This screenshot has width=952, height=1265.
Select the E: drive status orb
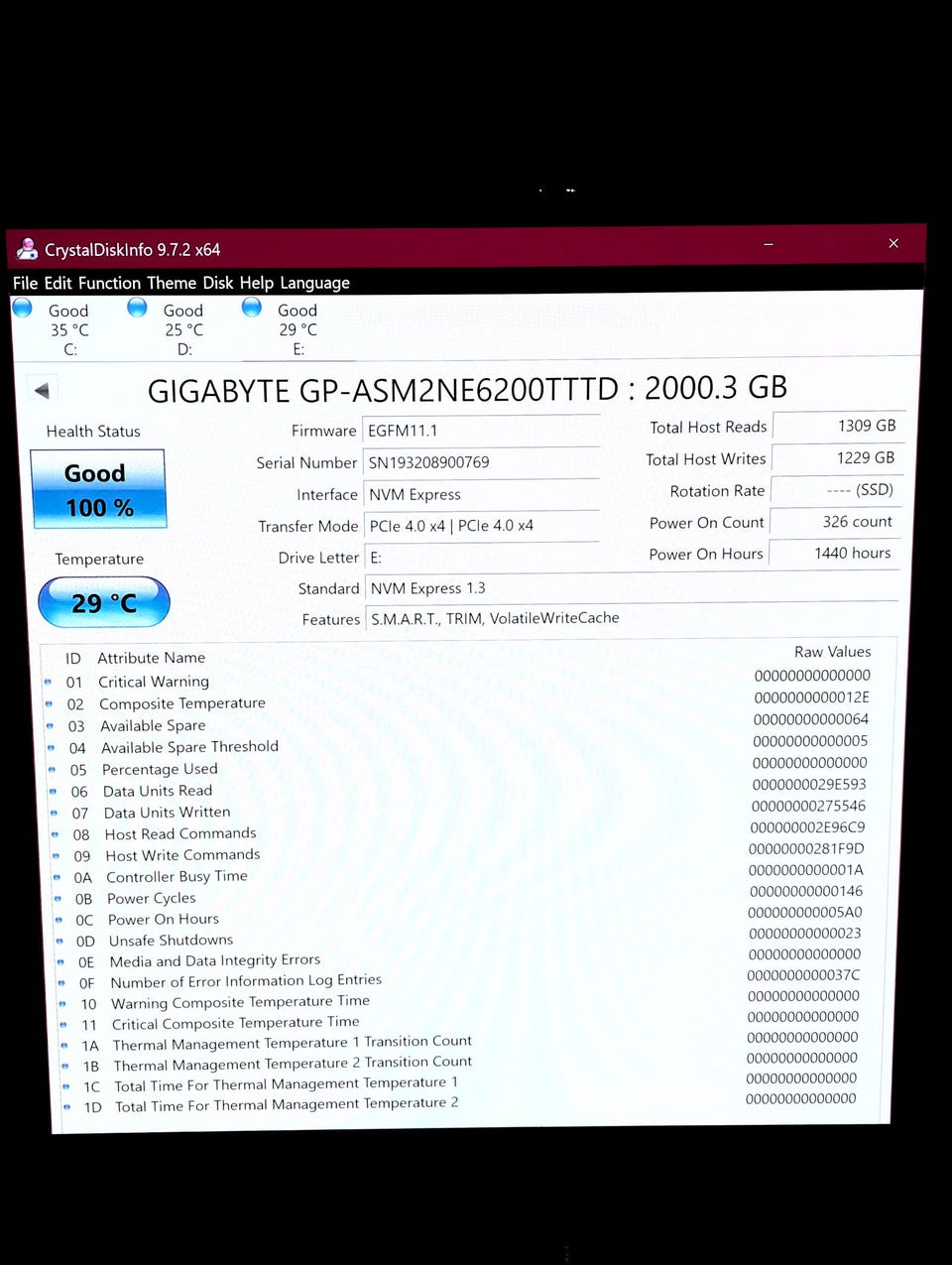[252, 308]
